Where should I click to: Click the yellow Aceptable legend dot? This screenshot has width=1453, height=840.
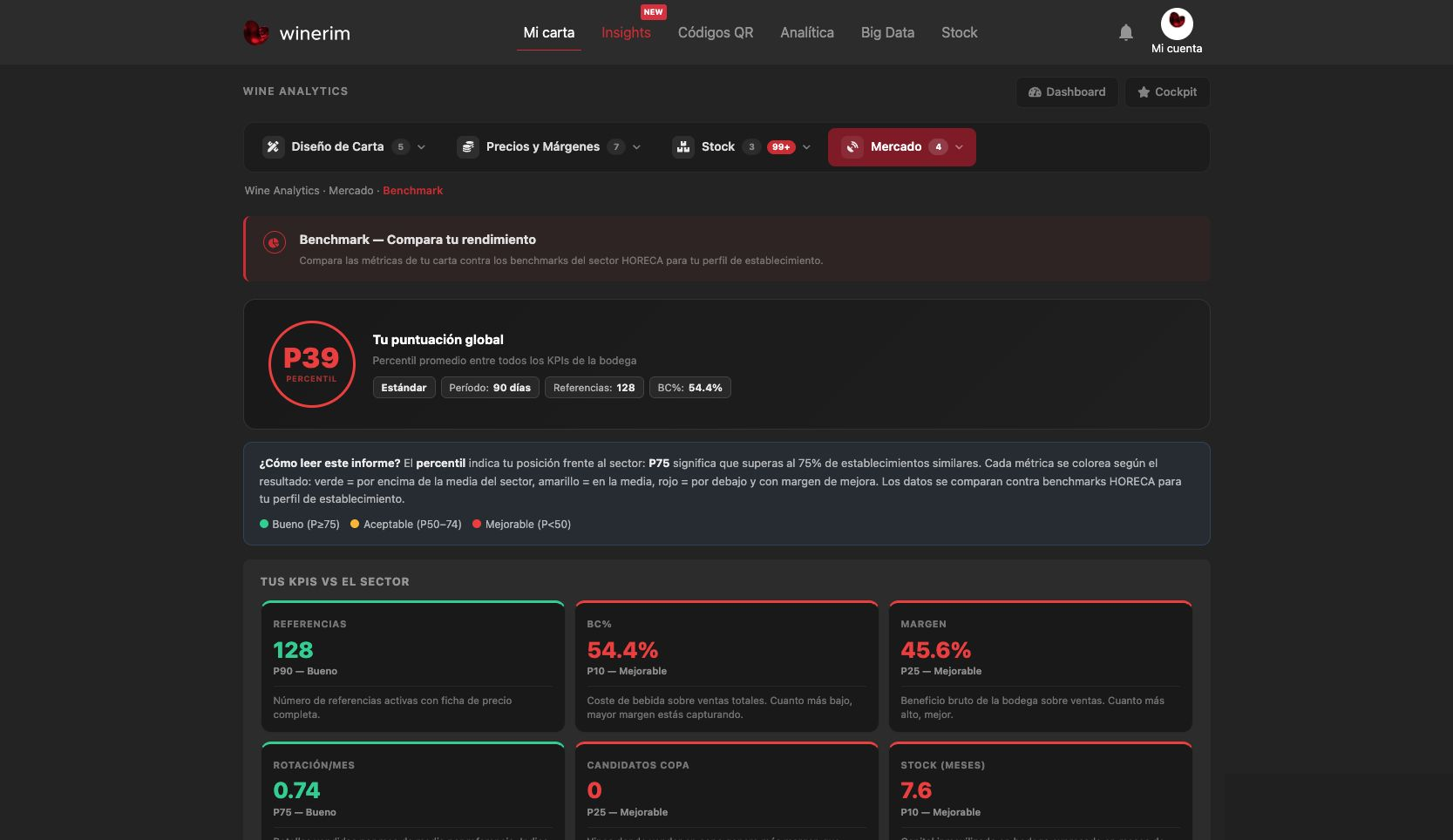355,525
